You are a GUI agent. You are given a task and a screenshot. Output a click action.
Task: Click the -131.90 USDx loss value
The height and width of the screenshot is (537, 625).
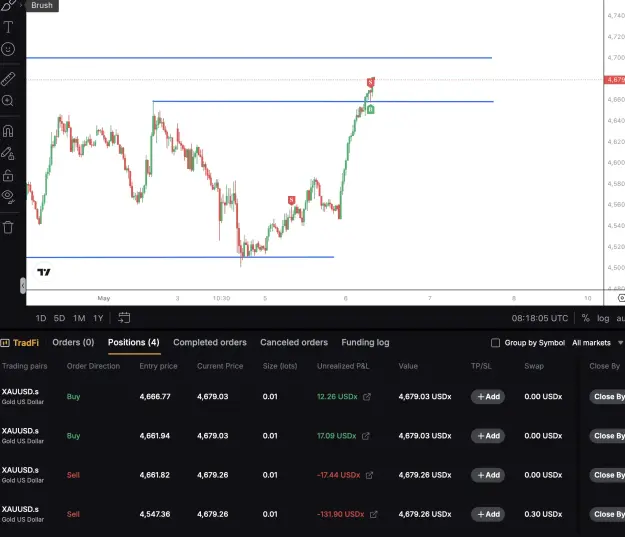point(341,514)
